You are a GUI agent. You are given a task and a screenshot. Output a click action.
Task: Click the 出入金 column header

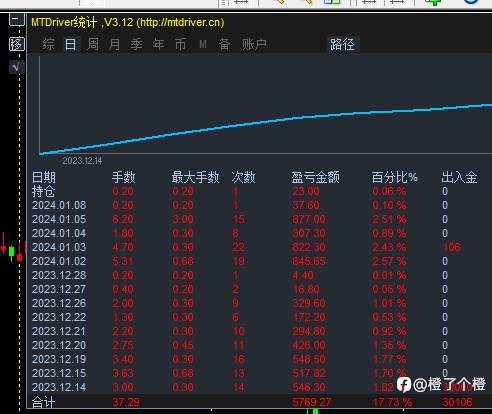pos(459,177)
